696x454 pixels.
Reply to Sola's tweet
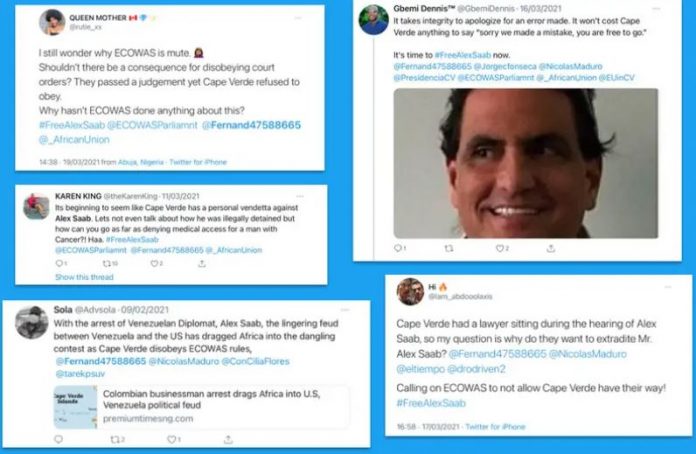(58, 439)
